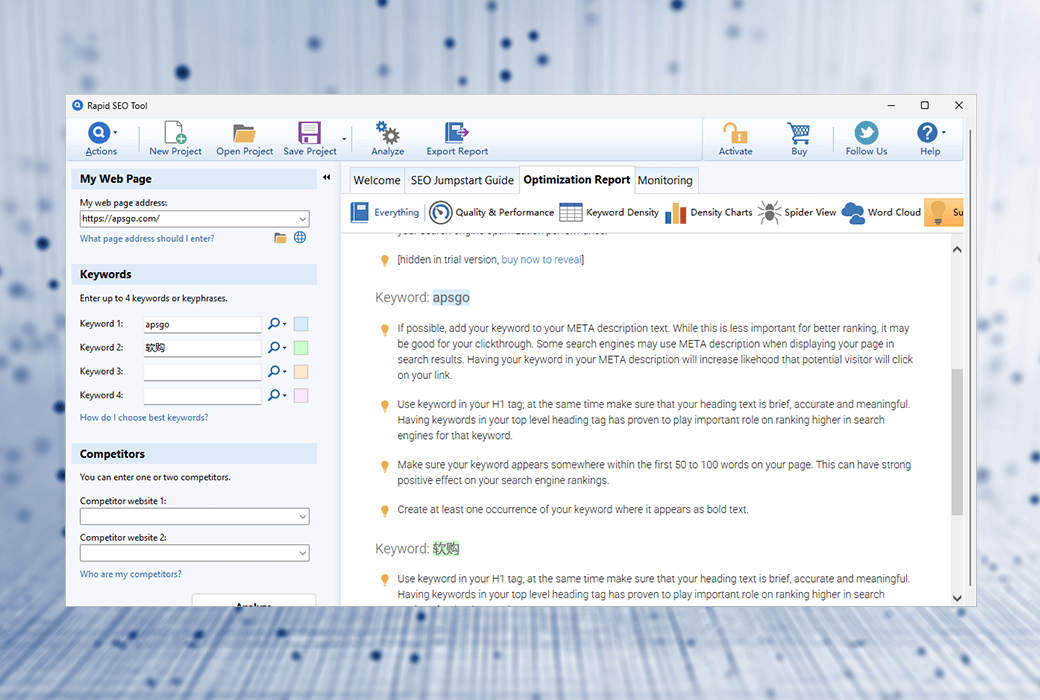
Task: Show the Everything report view
Action: click(385, 212)
